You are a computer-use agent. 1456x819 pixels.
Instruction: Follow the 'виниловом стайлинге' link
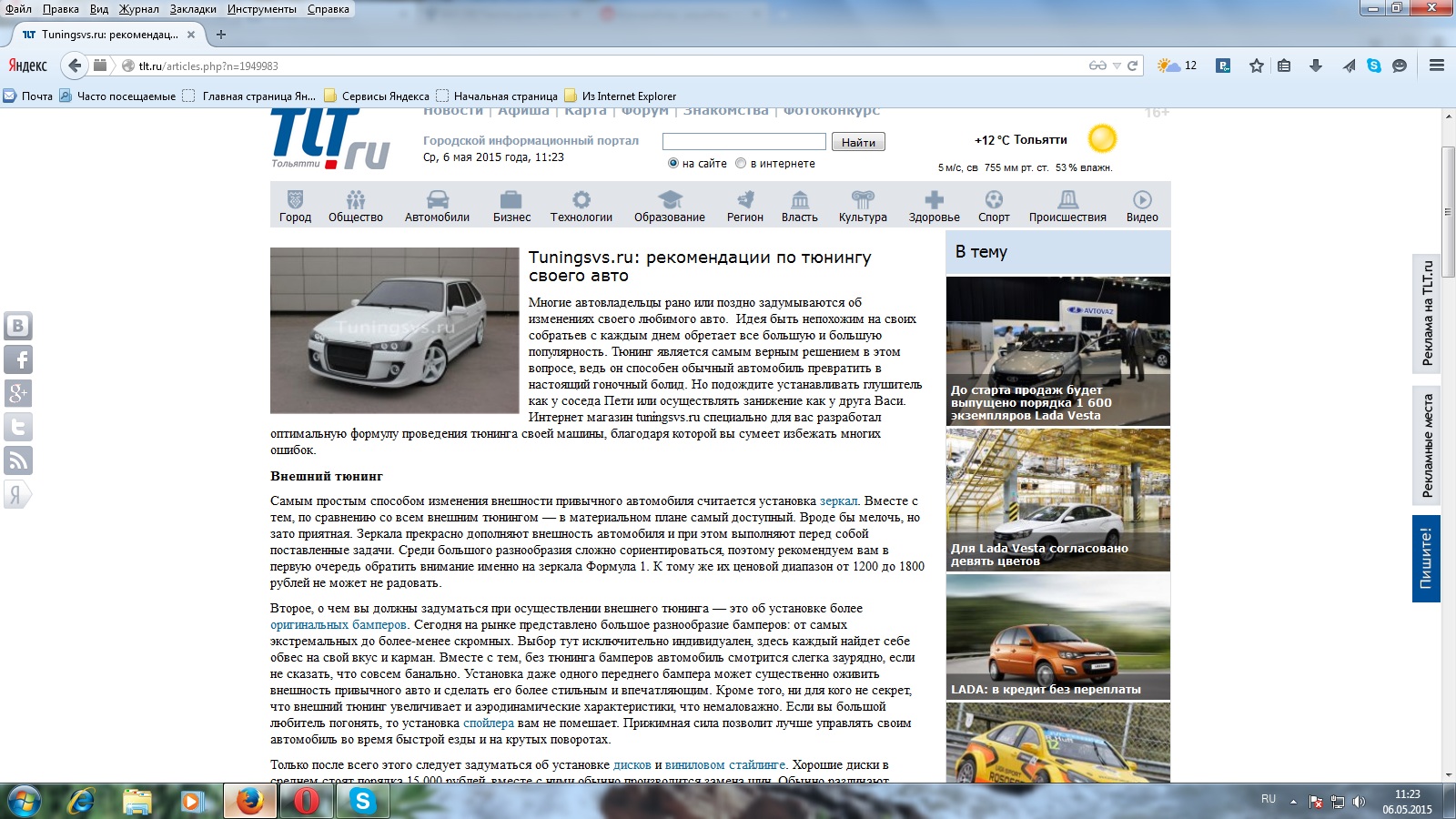[725, 765]
